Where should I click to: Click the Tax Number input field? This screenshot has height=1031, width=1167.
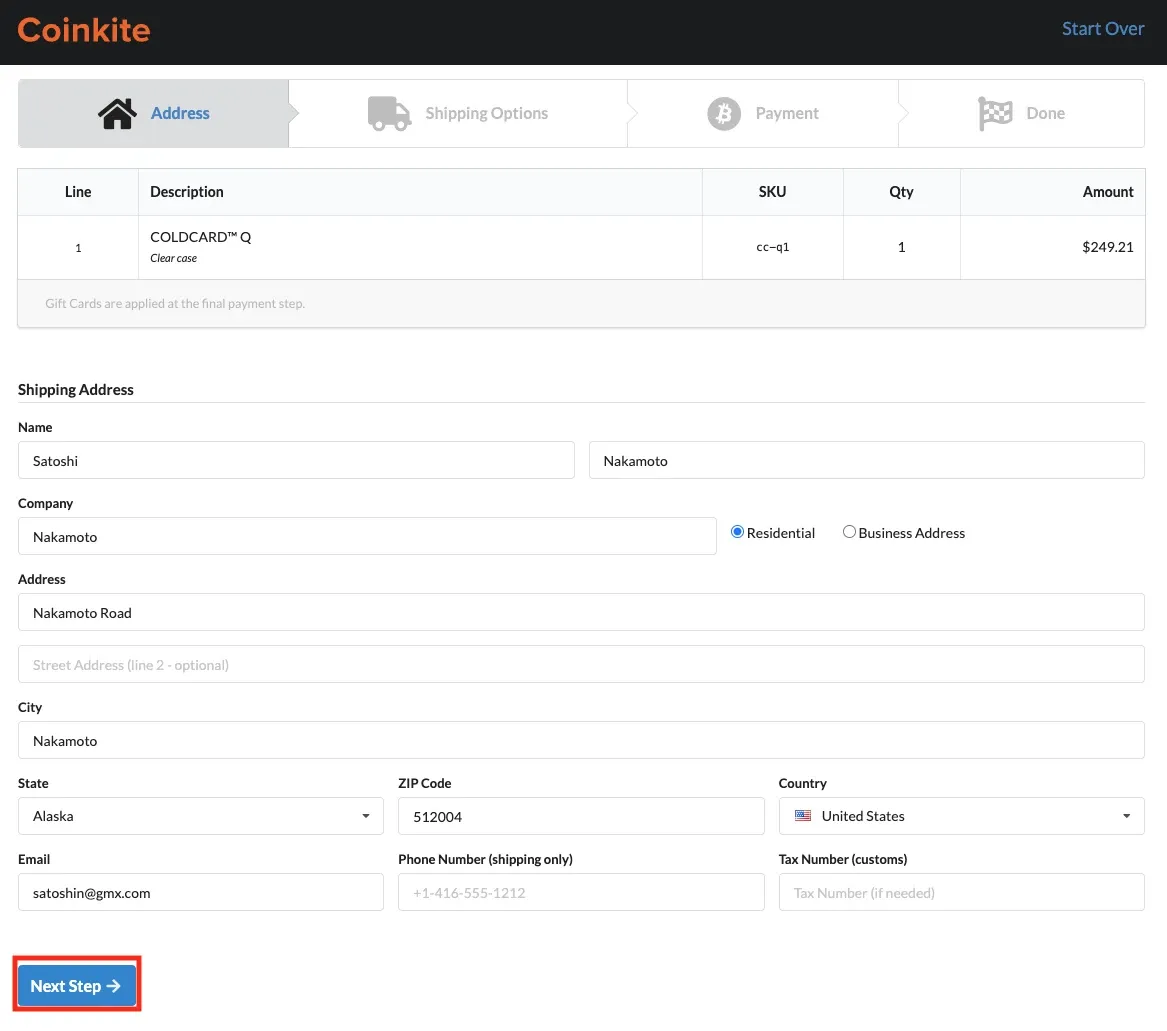coord(962,892)
